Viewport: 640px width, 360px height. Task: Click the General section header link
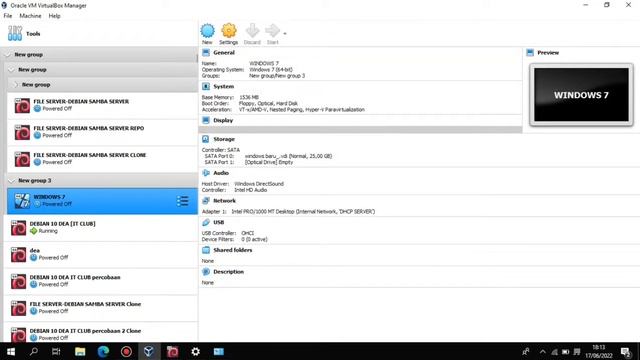[x=224, y=53]
